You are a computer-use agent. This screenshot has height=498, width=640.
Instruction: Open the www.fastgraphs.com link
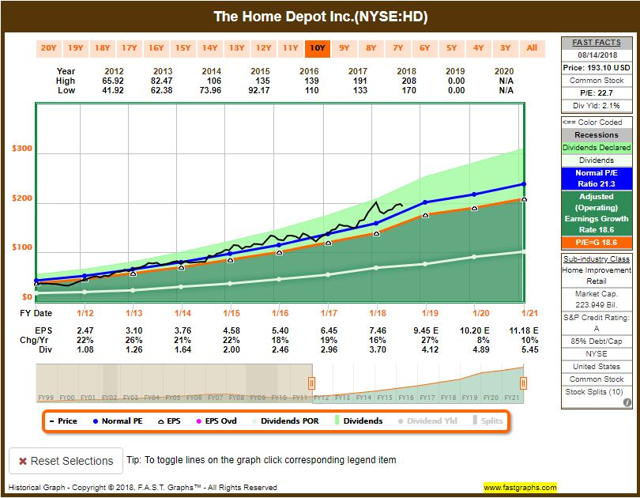coord(520,487)
